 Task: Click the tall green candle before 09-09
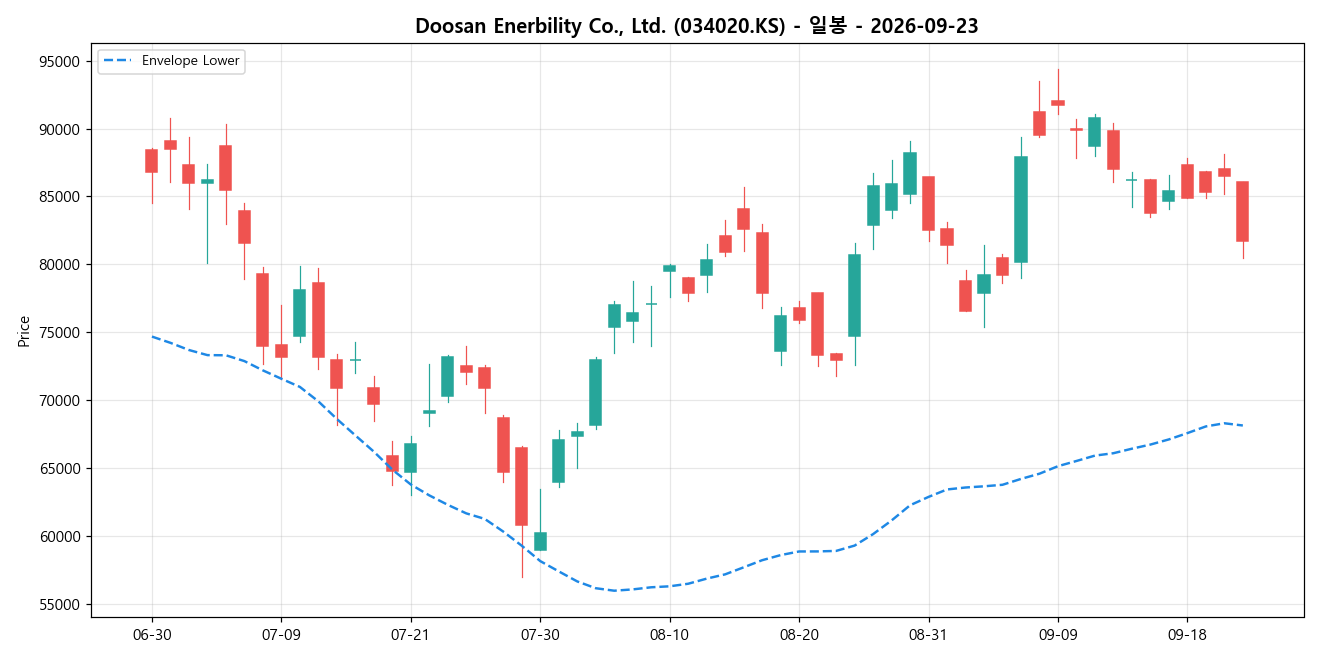(1021, 209)
